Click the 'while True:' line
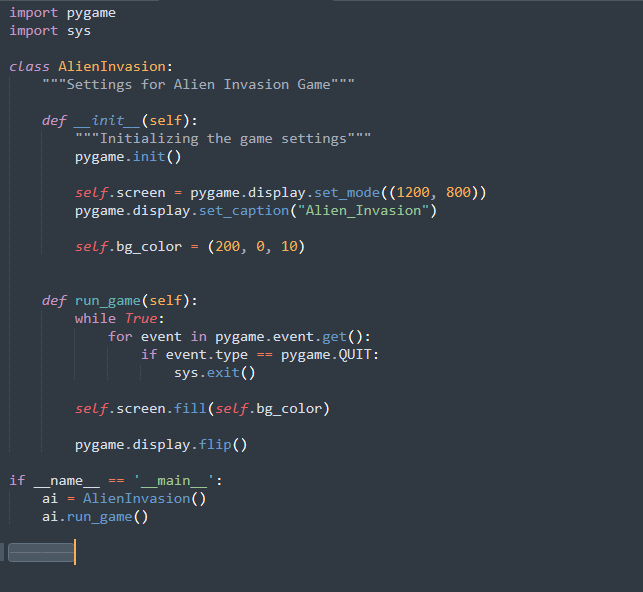Screen dimensions: 643x592 (120, 319)
